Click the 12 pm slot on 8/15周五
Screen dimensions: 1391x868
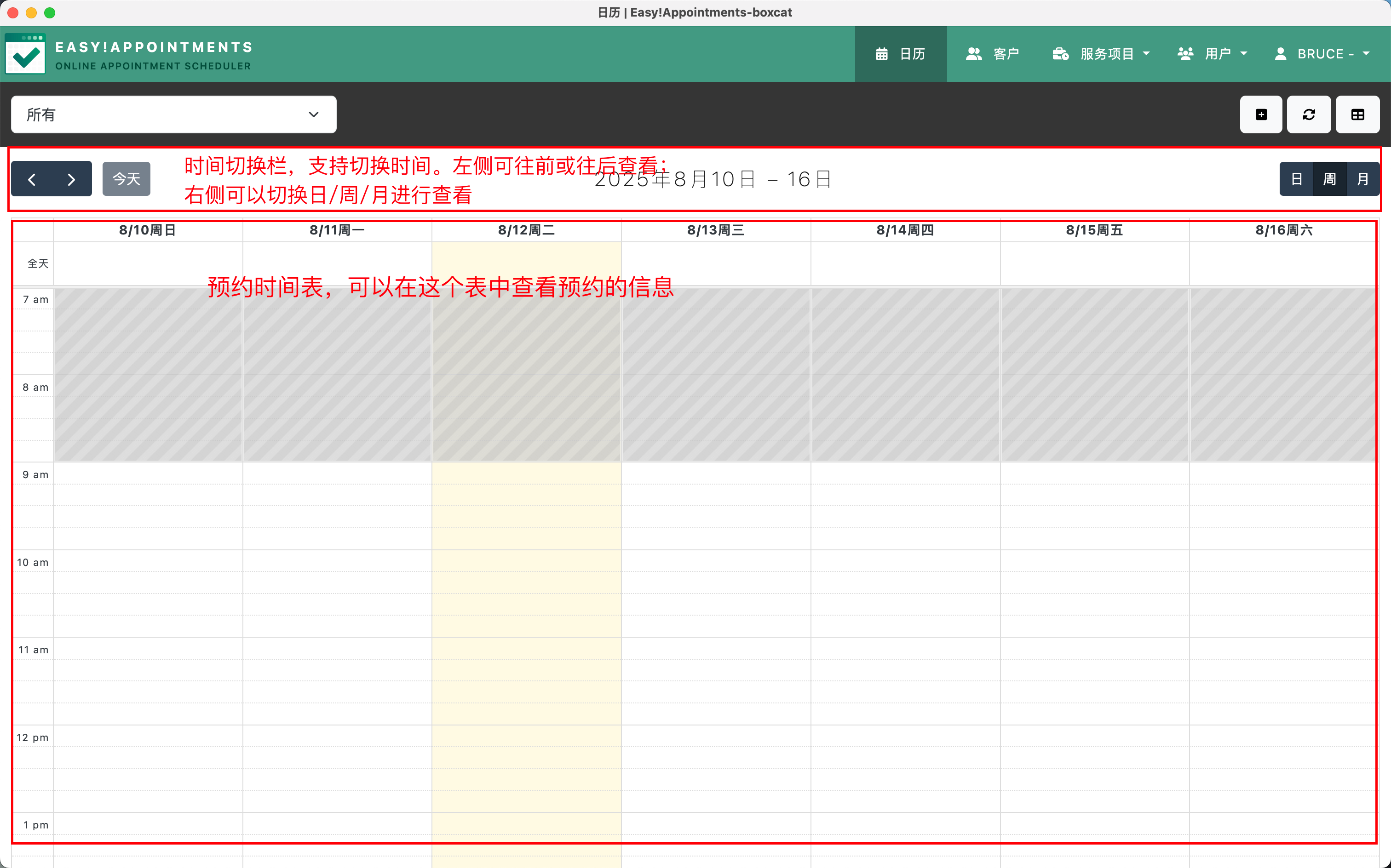click(x=1095, y=736)
